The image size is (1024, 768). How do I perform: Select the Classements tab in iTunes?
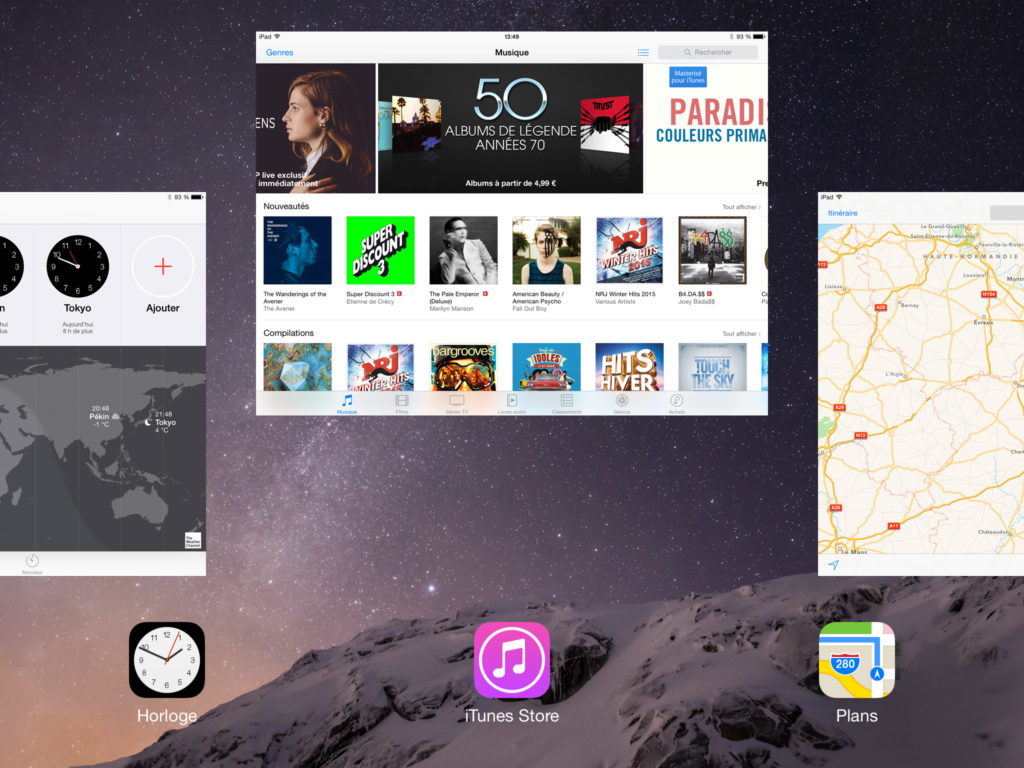pyautogui.click(x=566, y=404)
